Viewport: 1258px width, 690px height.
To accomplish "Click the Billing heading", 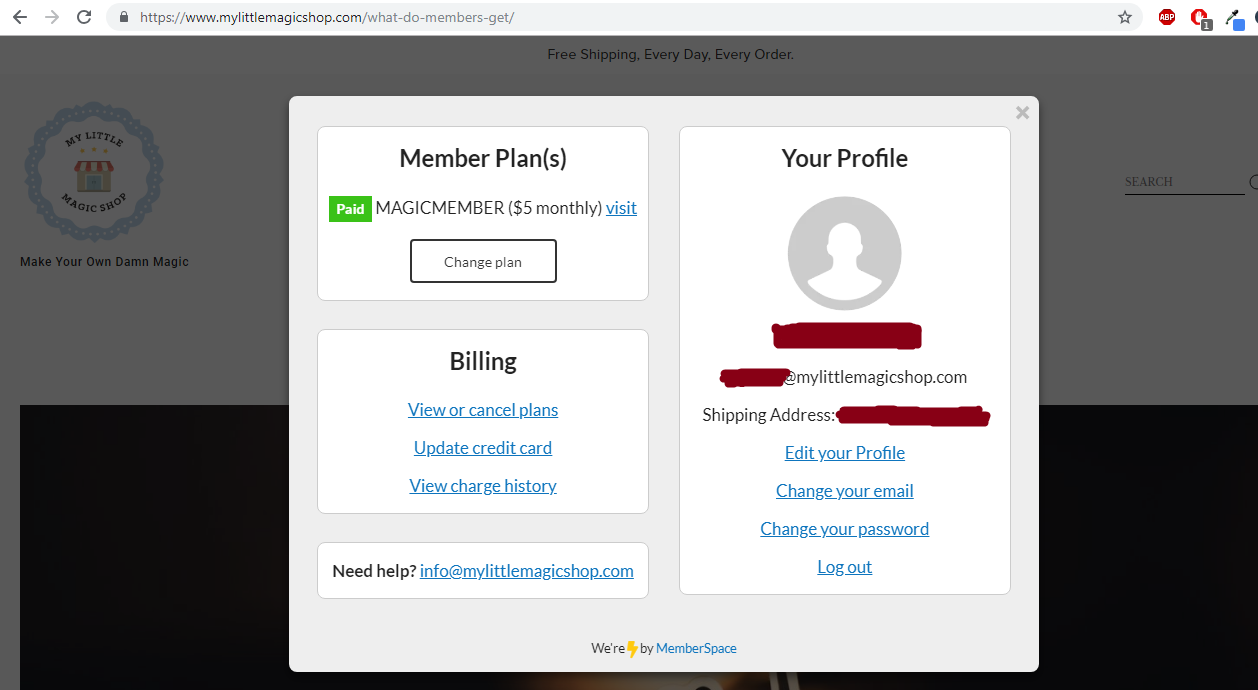I will pos(483,361).
